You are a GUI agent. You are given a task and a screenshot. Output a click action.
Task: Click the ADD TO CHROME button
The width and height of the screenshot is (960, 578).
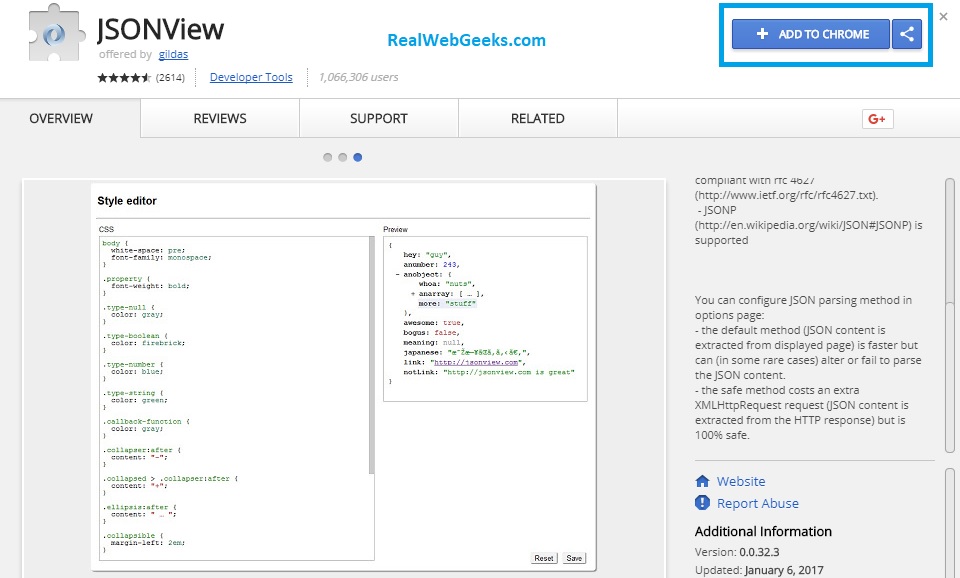(811, 34)
